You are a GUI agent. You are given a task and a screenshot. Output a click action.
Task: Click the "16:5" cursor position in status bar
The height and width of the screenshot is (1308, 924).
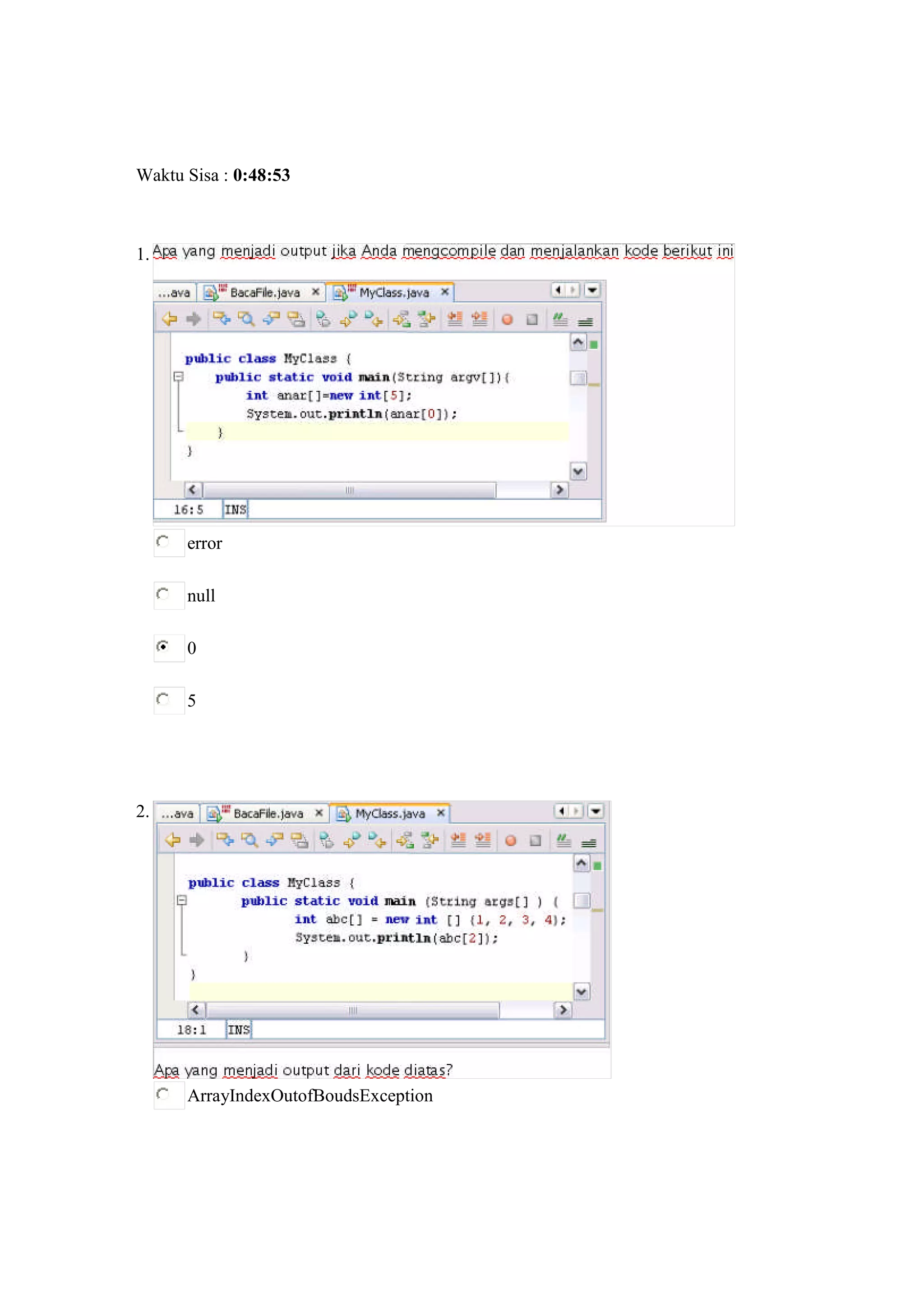[189, 509]
